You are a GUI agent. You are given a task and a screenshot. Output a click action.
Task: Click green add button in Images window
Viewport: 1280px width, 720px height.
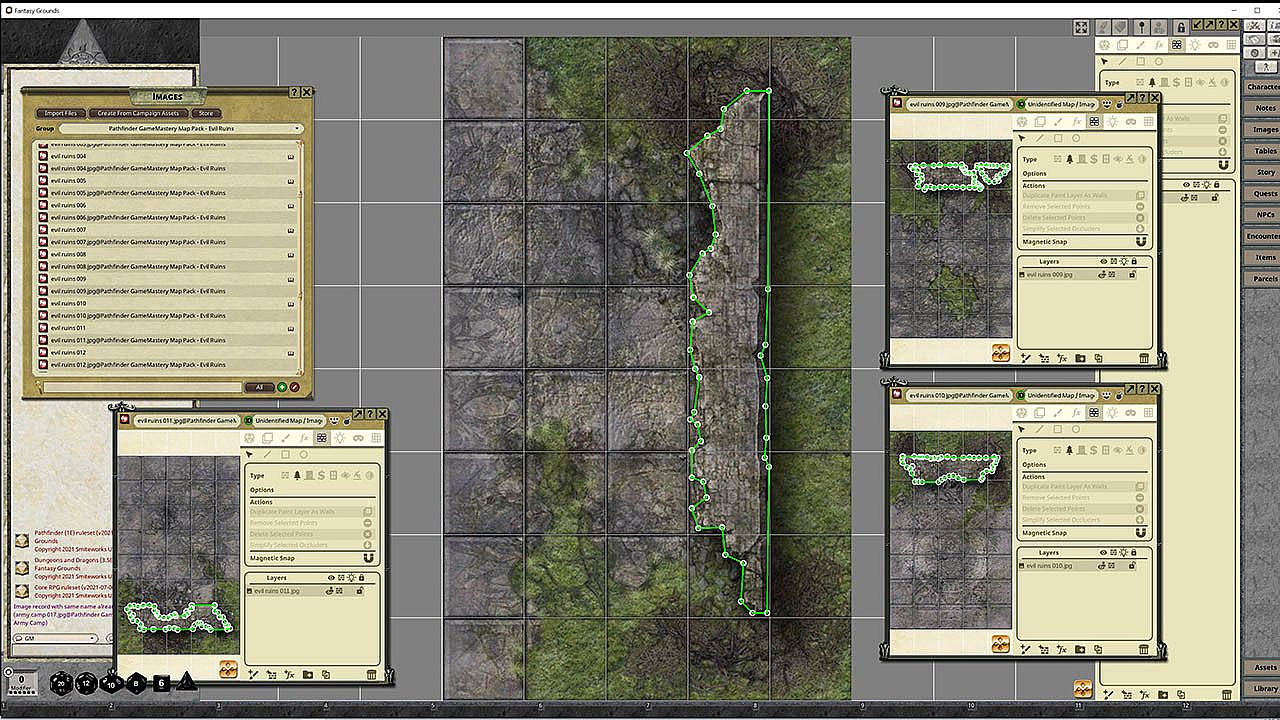click(282, 387)
